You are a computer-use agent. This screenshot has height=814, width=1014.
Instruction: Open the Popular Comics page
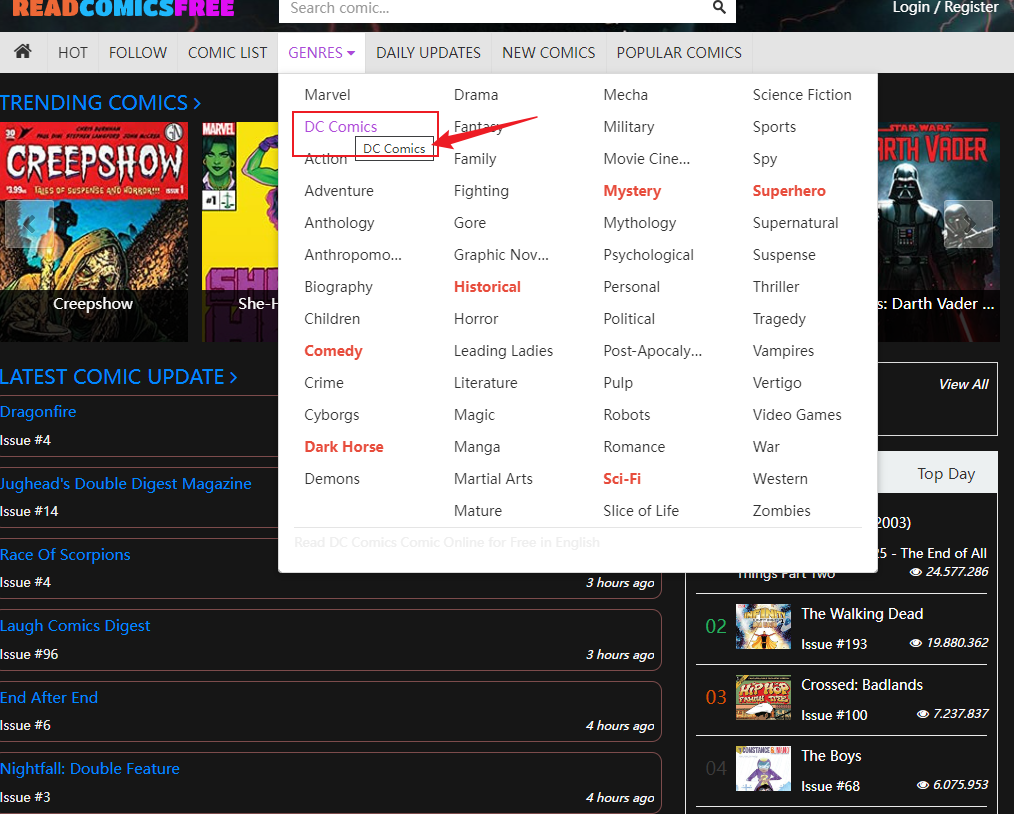[679, 52]
